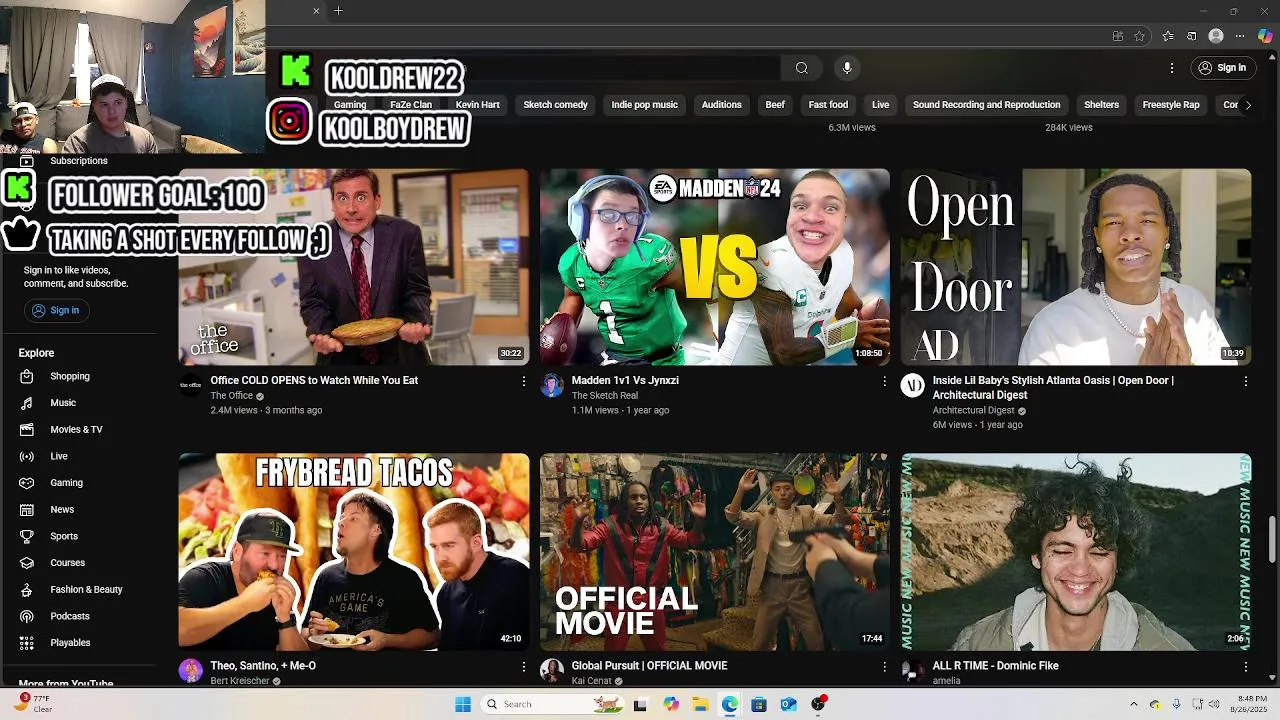Screen dimensions: 1280x720
Task: Open Global Pursuit OFFICIAL MOVIE thumbnail
Action: click(715, 552)
